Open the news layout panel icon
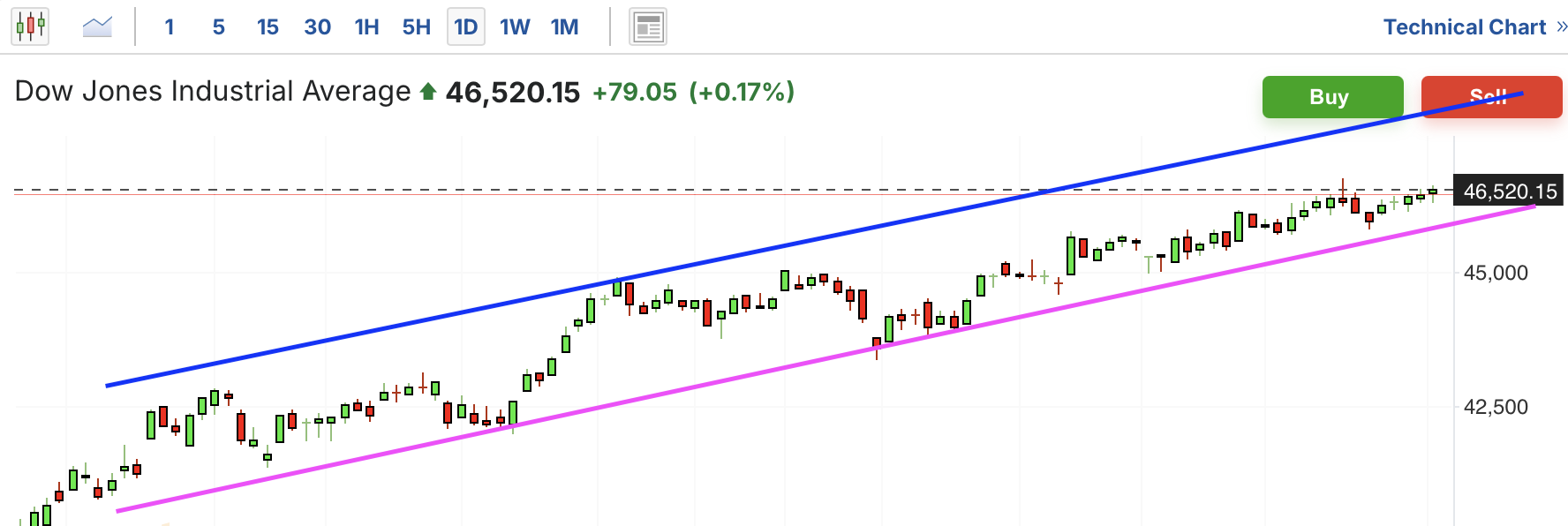 (648, 26)
